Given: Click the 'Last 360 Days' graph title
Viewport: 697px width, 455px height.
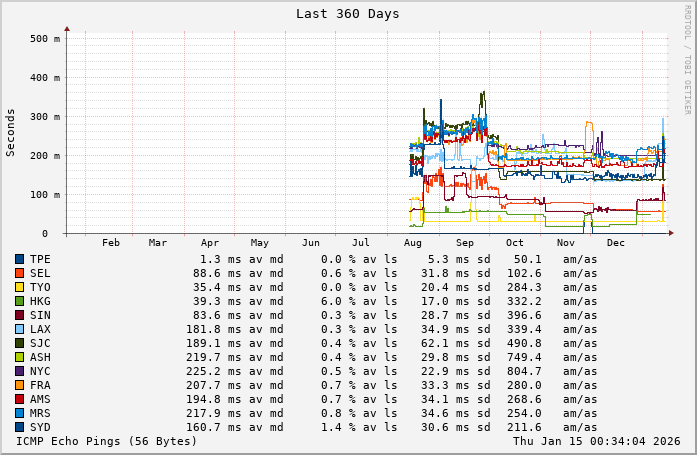Looking at the screenshot, I should 347,14.
